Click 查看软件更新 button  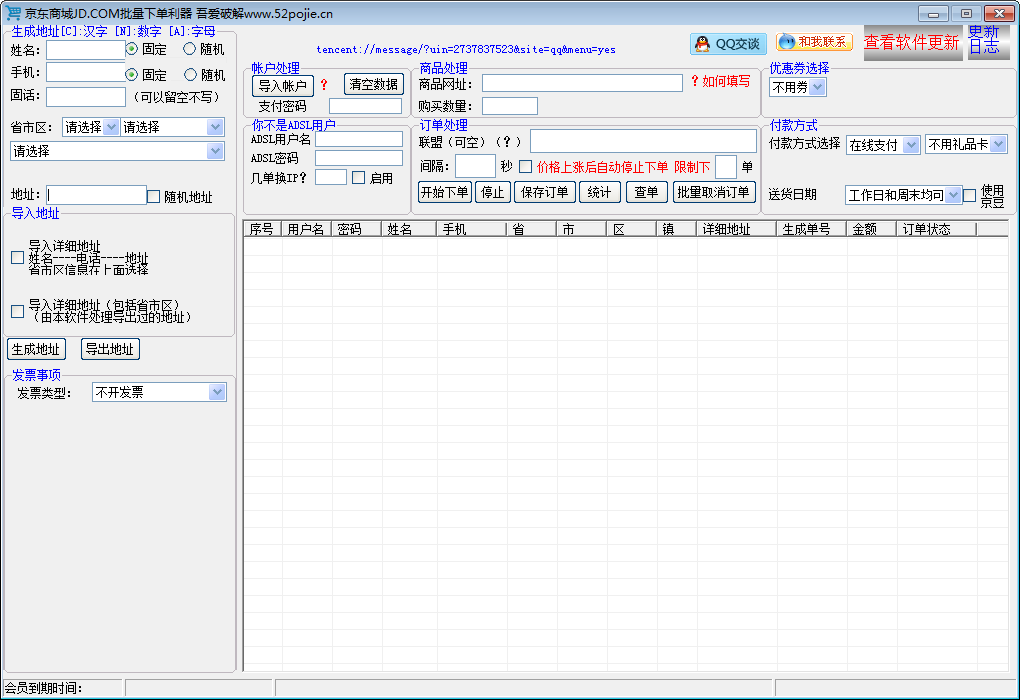point(912,43)
